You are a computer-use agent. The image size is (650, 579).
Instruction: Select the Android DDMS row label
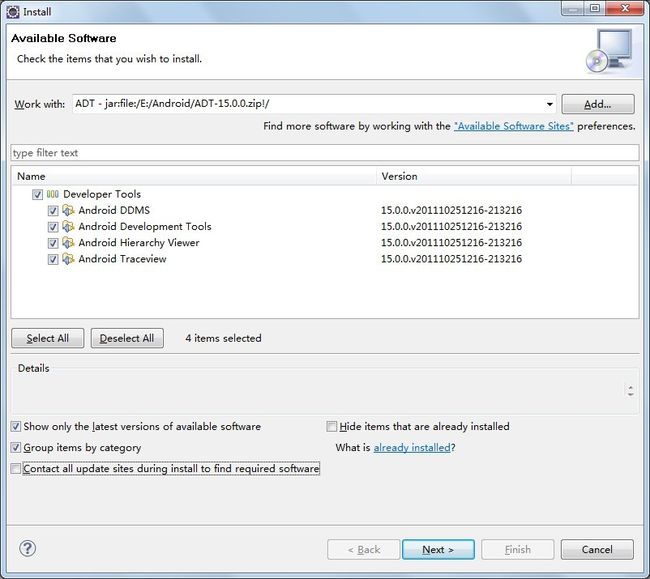114,211
